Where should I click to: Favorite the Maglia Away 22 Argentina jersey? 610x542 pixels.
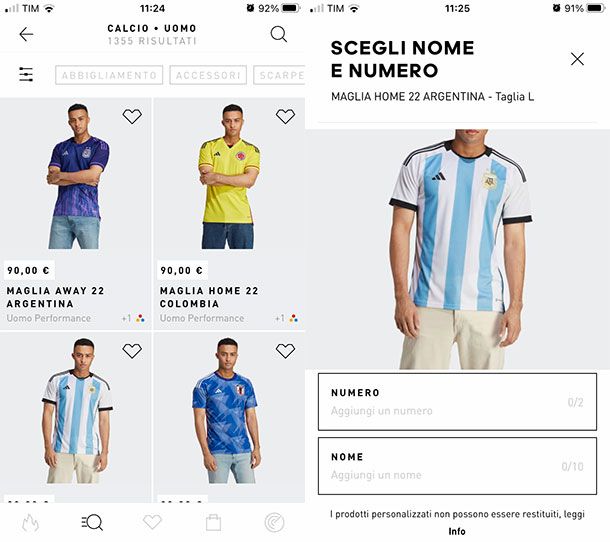132,116
